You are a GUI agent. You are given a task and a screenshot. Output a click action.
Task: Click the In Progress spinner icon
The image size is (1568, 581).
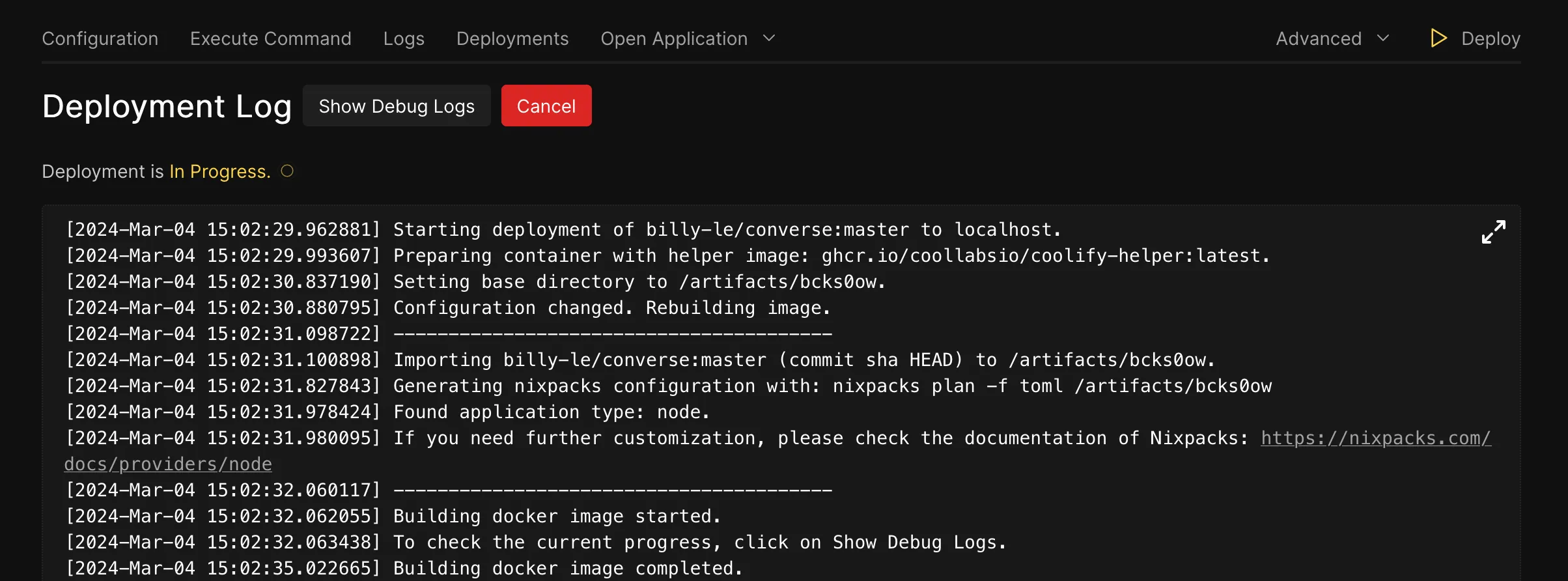[x=287, y=171]
